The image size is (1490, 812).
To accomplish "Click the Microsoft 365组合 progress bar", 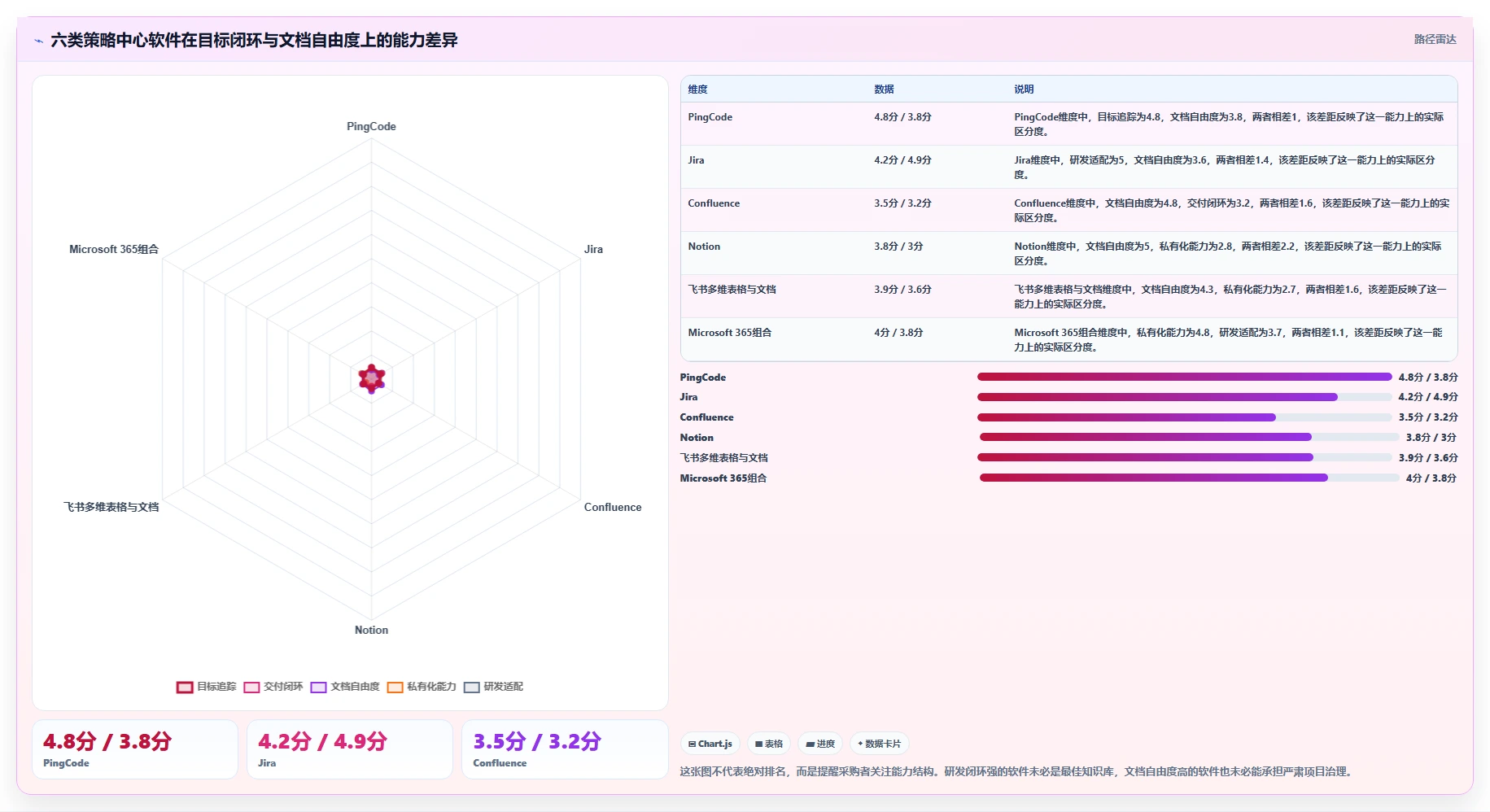I will 1189,478.
